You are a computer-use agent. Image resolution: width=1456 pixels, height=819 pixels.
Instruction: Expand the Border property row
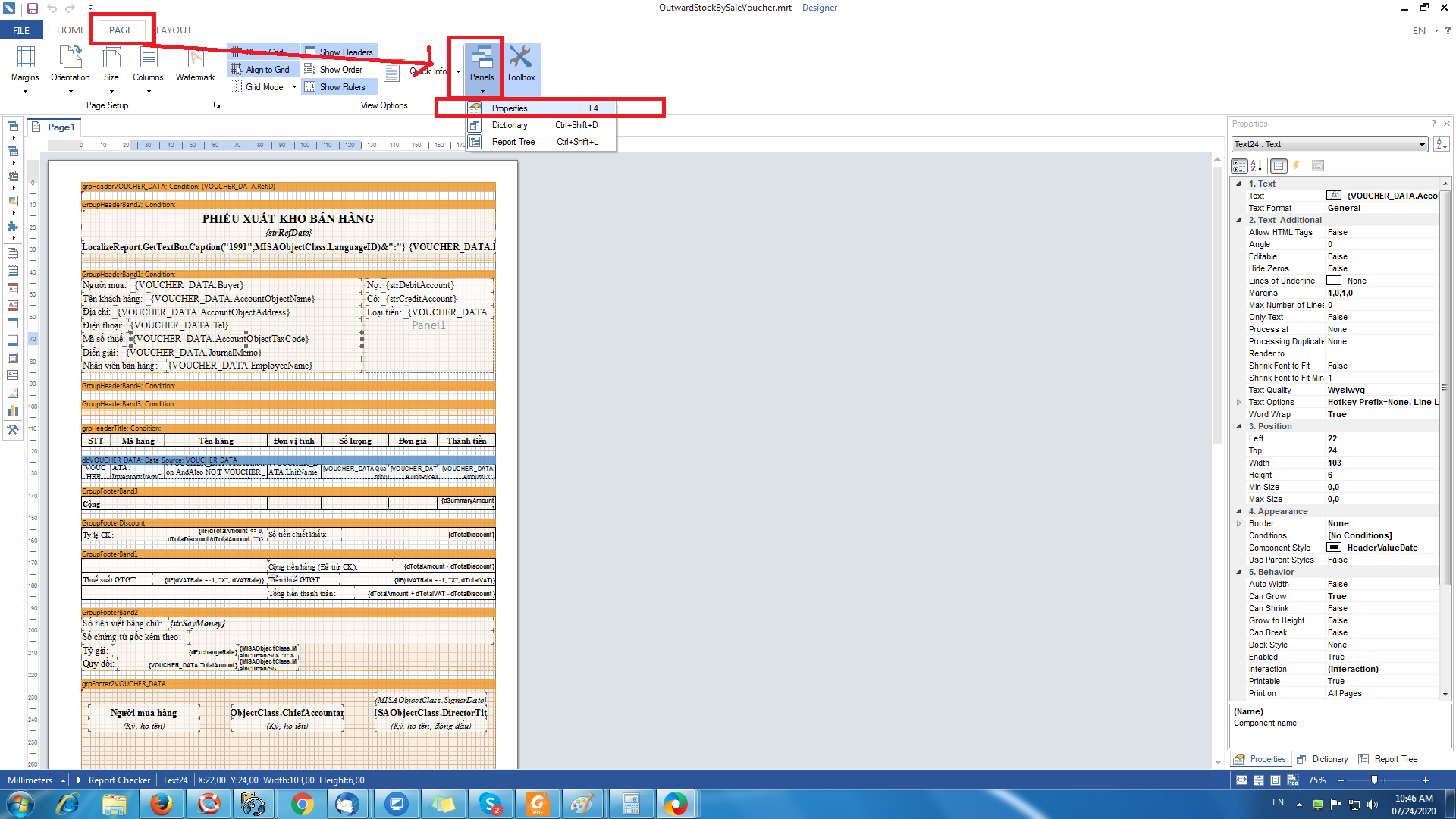tap(1238, 523)
